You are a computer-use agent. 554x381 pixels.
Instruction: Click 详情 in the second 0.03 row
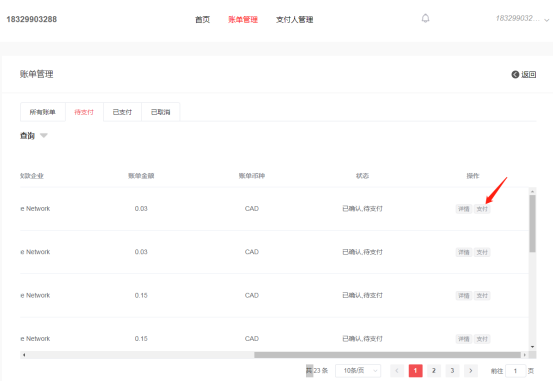point(464,252)
